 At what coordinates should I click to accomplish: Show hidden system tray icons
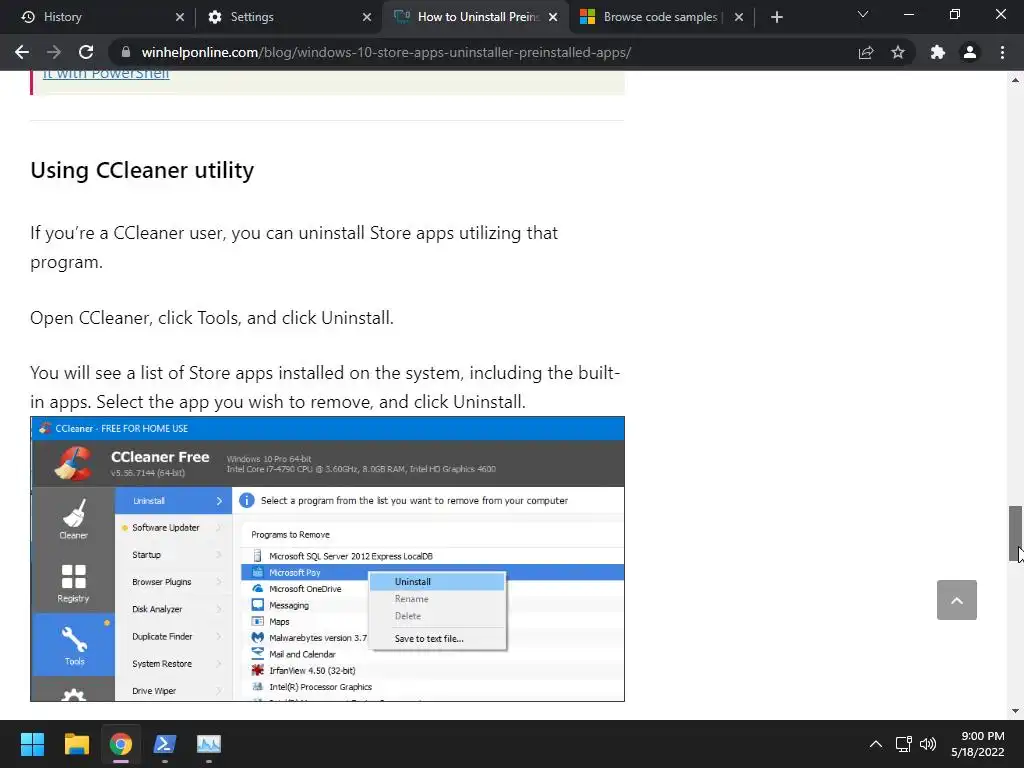pos(876,744)
